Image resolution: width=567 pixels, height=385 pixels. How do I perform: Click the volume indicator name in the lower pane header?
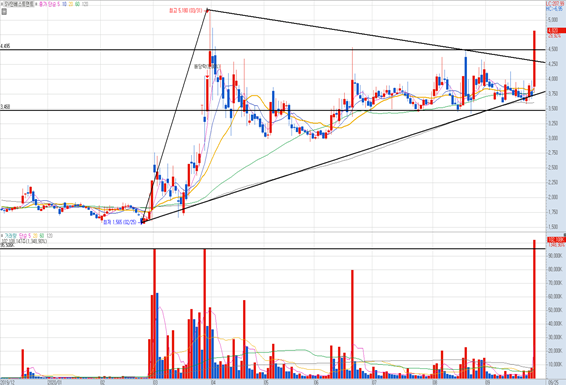coord(10,236)
